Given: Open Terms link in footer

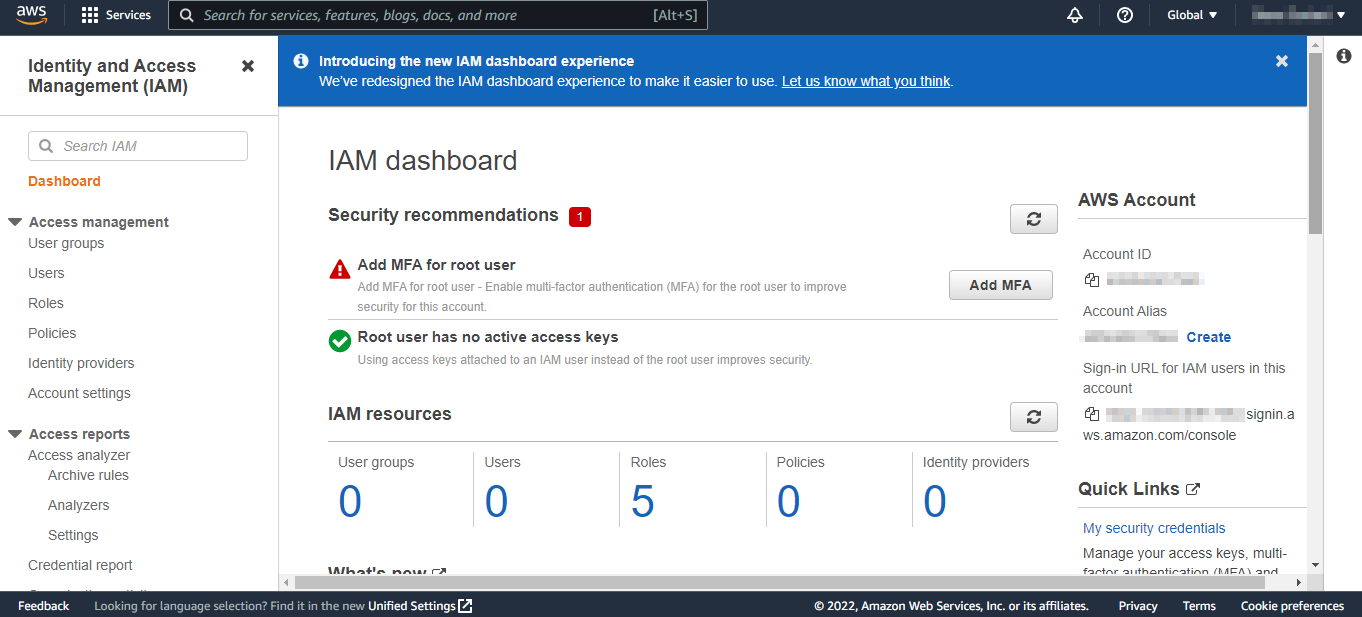Looking at the screenshot, I should (x=1199, y=606).
